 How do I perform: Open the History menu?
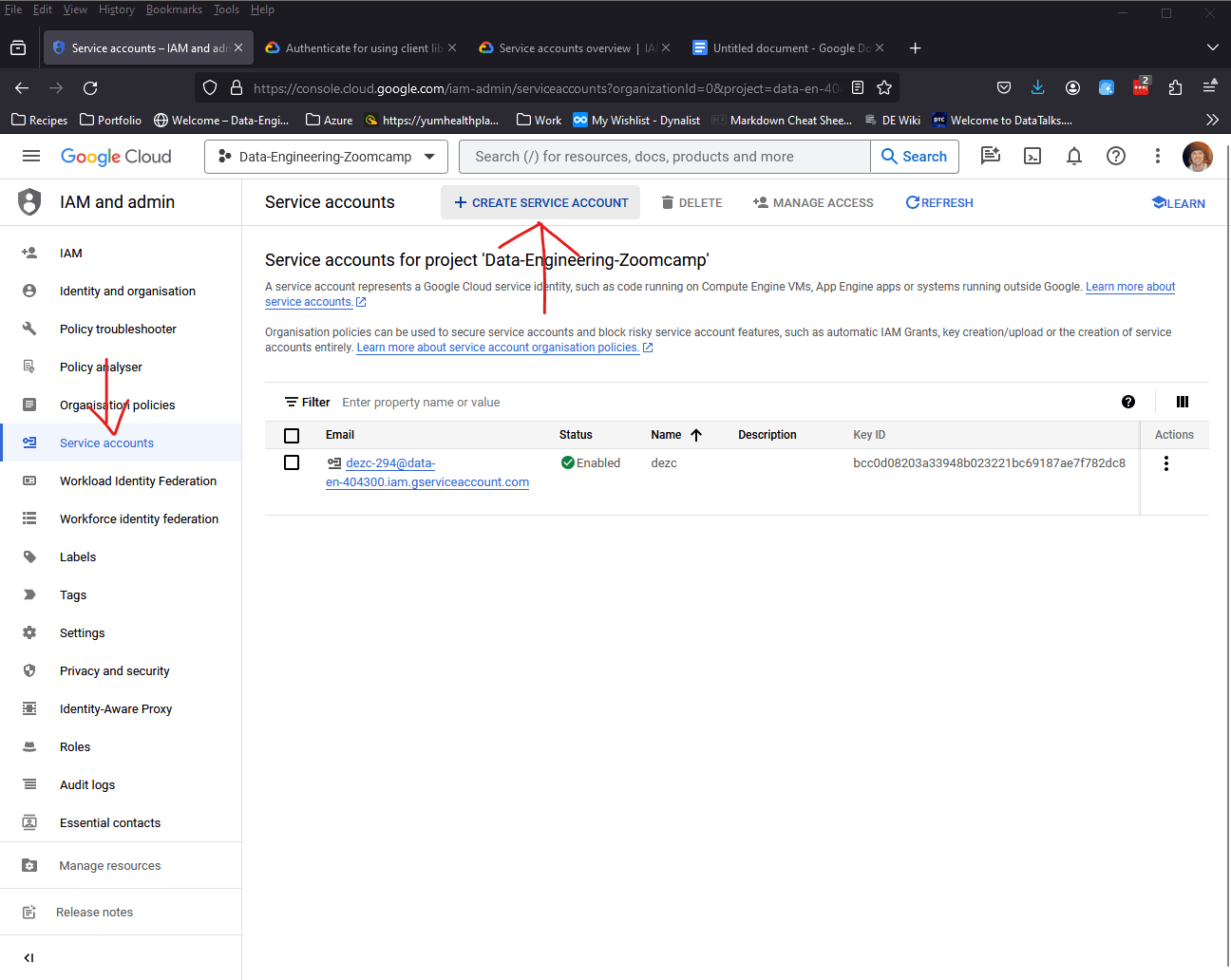(117, 9)
